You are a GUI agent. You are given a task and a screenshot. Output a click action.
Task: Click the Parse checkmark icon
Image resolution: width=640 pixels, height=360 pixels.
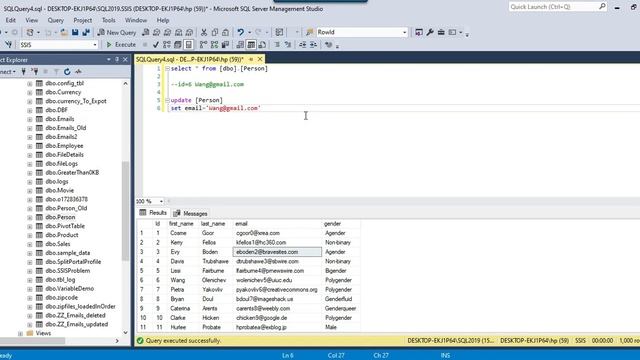point(156,44)
